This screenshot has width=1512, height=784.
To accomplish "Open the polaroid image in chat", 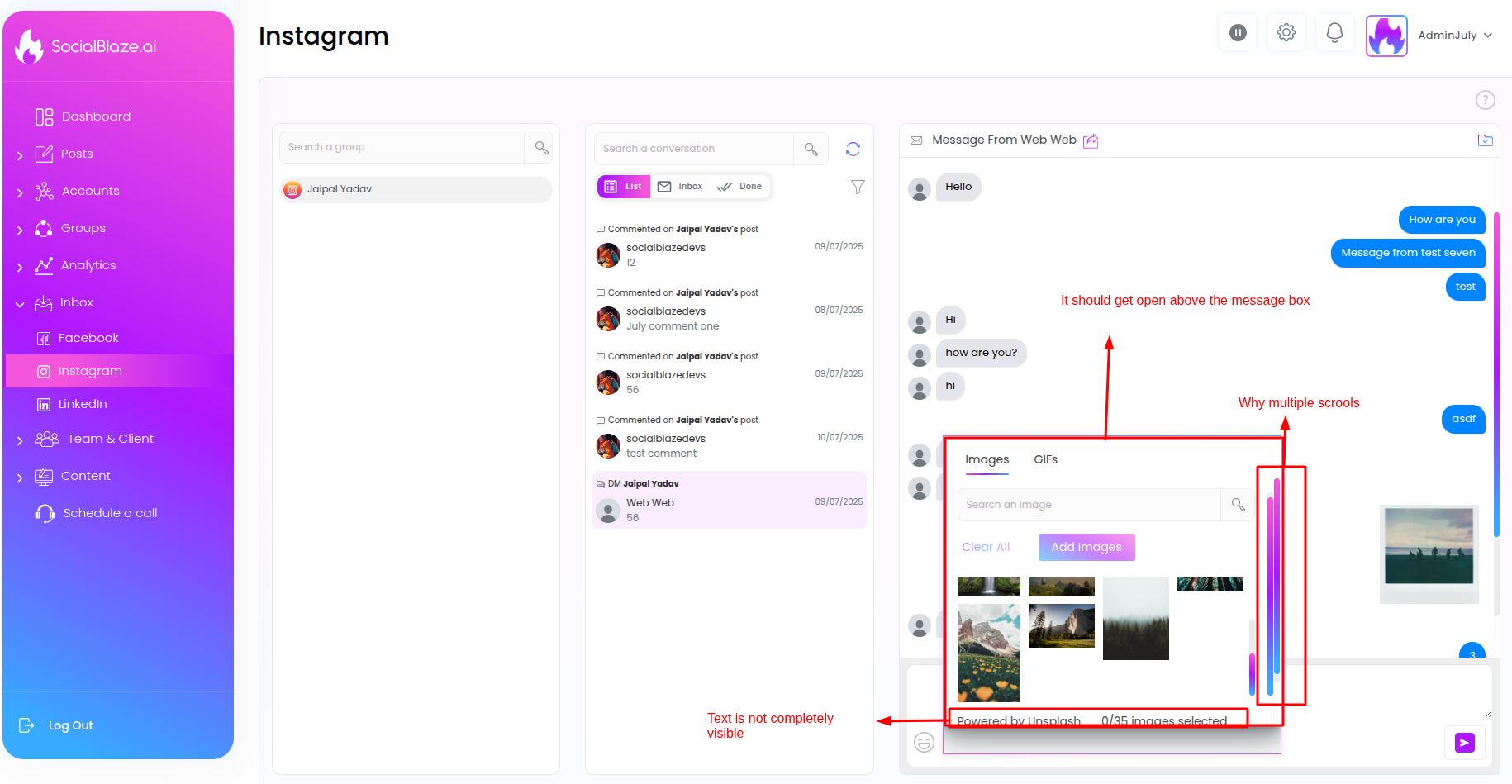I will 1429,554.
